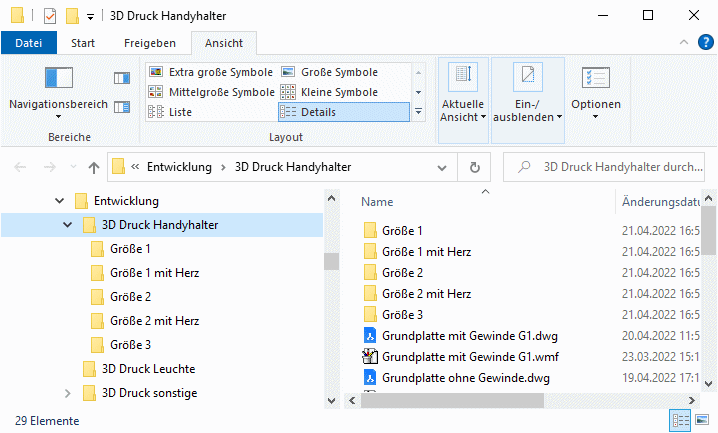Viewport: 718px width, 433px height.
Task: Click the navigation tree scroll down arrow
Action: pos(332,401)
